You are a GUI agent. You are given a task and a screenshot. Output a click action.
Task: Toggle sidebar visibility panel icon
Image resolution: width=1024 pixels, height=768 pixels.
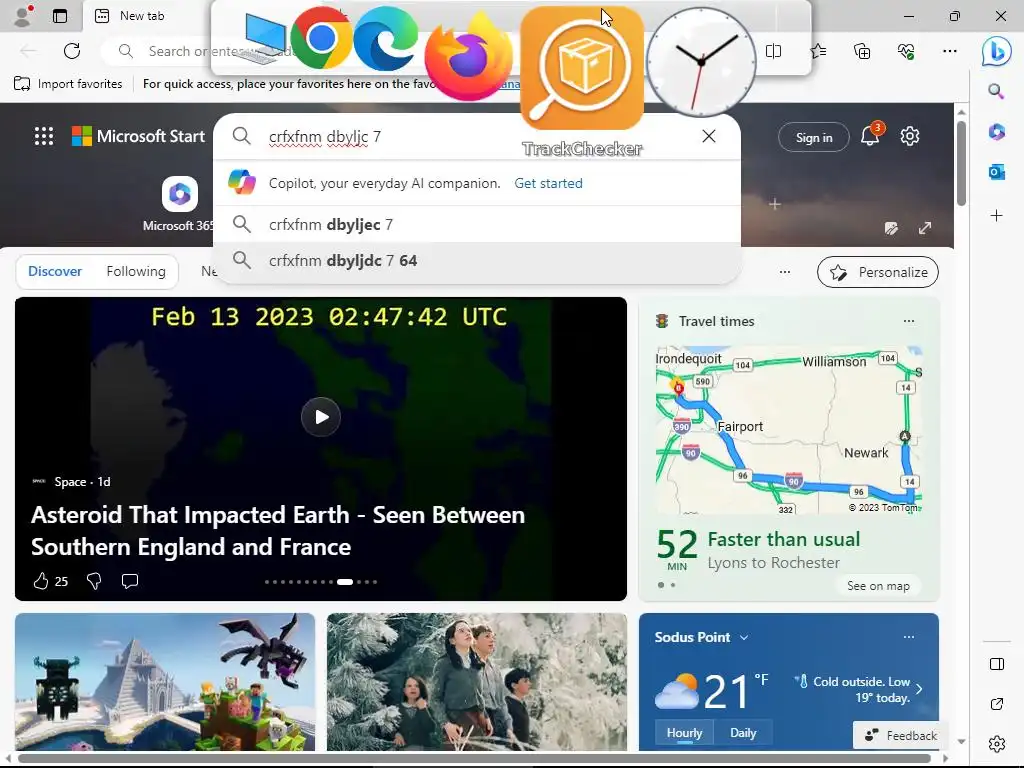coord(997,664)
